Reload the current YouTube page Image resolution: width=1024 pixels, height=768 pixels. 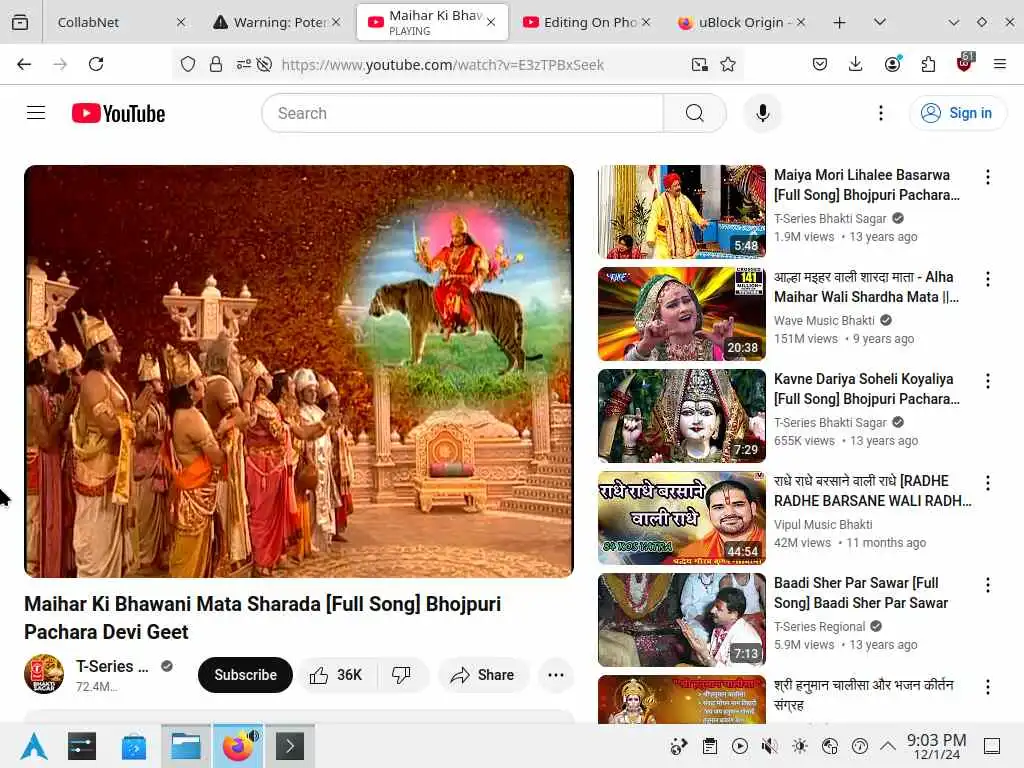click(x=96, y=64)
